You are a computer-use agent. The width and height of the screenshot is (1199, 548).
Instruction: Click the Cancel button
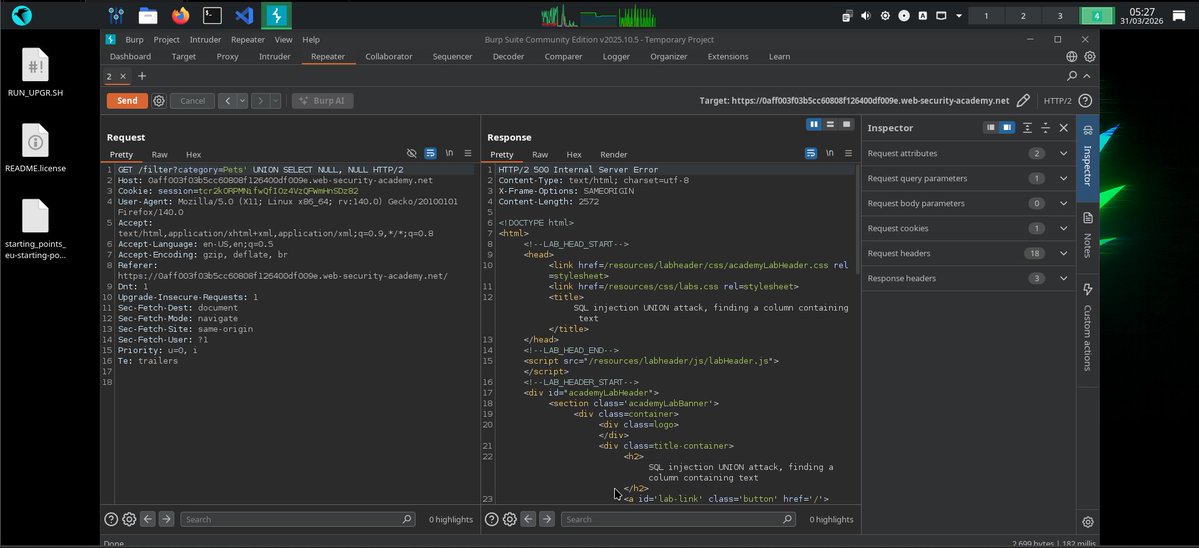(192, 101)
